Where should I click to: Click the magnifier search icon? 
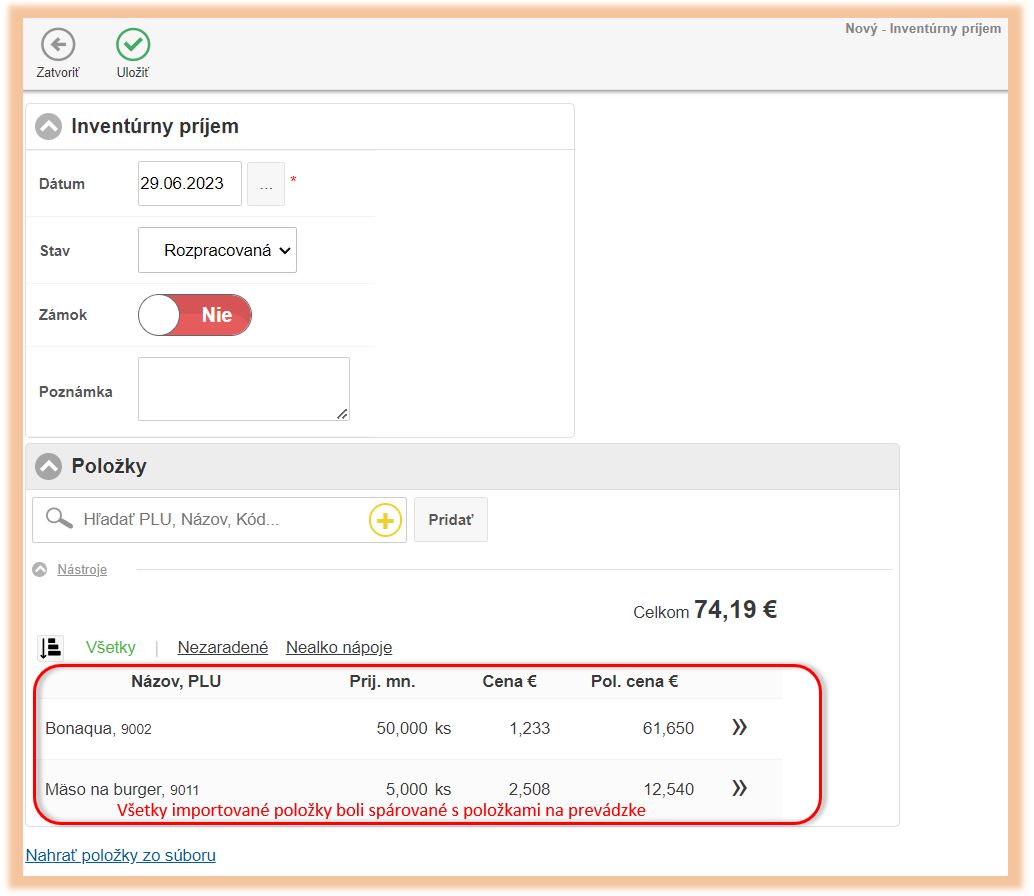click(x=60, y=519)
